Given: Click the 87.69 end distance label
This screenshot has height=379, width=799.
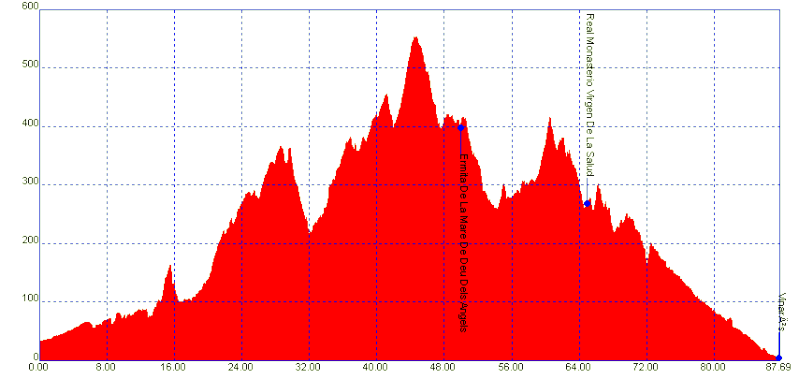Looking at the screenshot, I should click(x=779, y=367).
